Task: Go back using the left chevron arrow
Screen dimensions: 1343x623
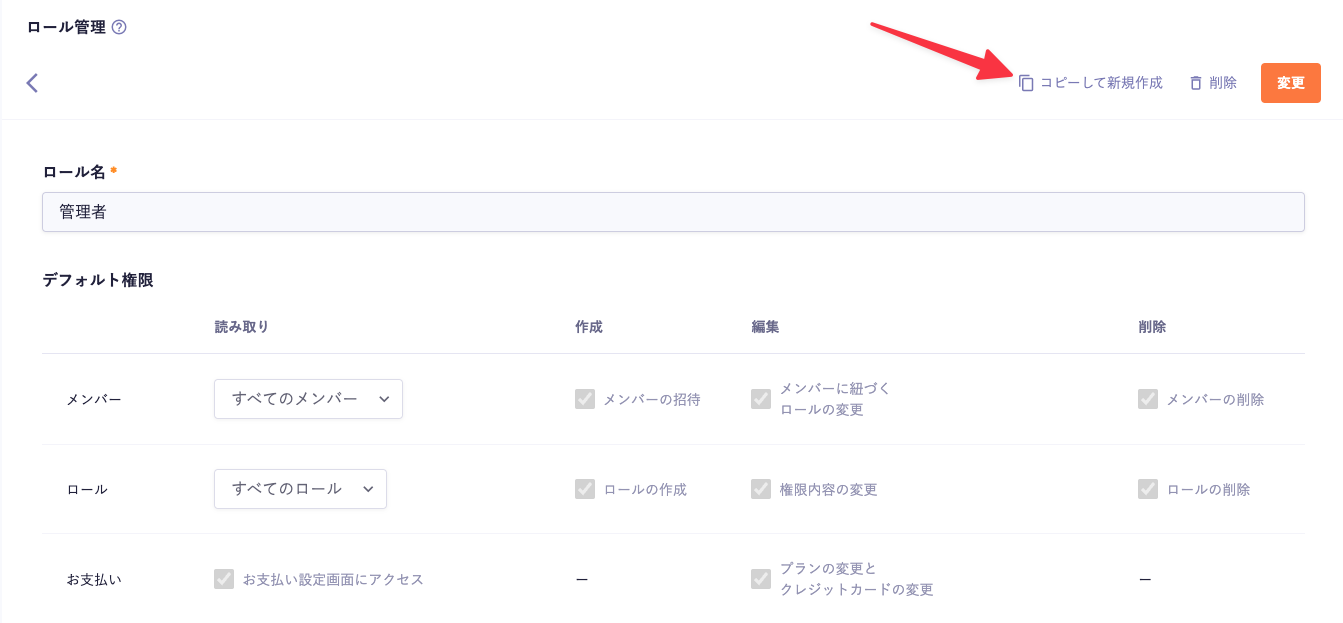Action: pyautogui.click(x=32, y=83)
